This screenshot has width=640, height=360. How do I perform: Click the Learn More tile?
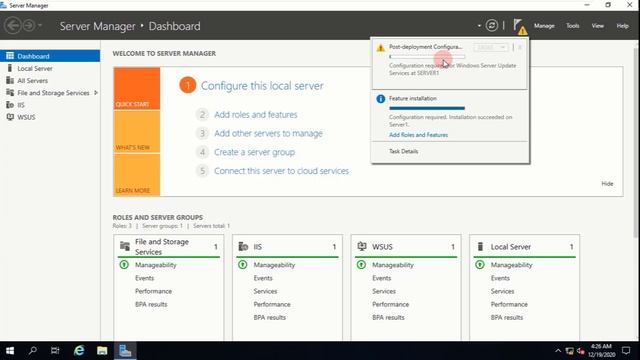[x=137, y=175]
